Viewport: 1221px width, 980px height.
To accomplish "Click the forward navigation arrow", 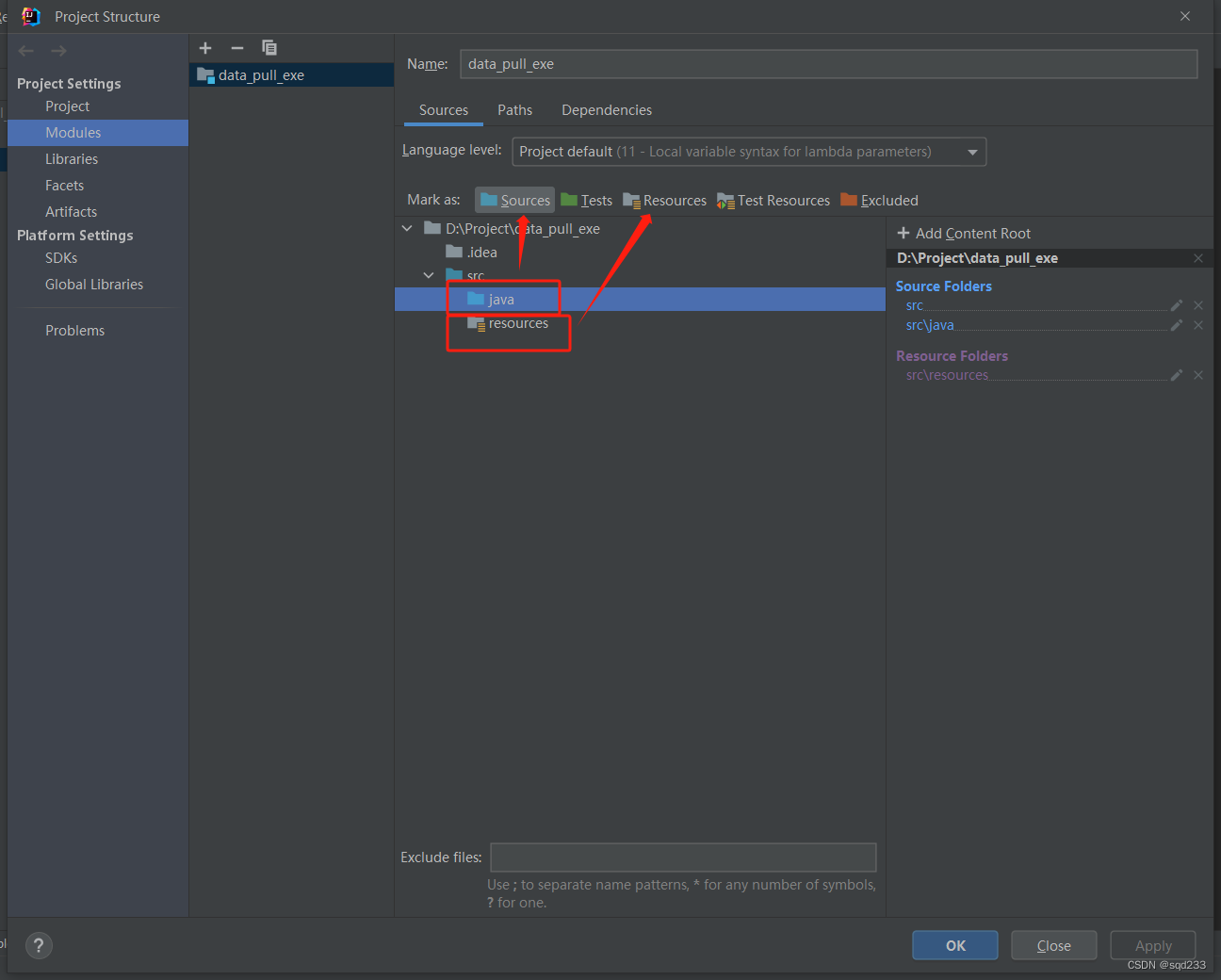I will (x=58, y=51).
